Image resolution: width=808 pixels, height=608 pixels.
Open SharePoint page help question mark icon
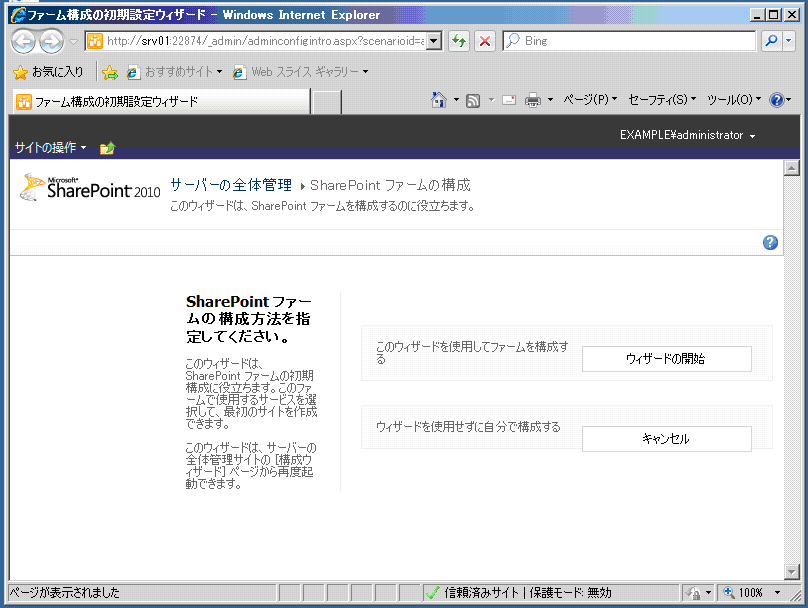(x=770, y=243)
